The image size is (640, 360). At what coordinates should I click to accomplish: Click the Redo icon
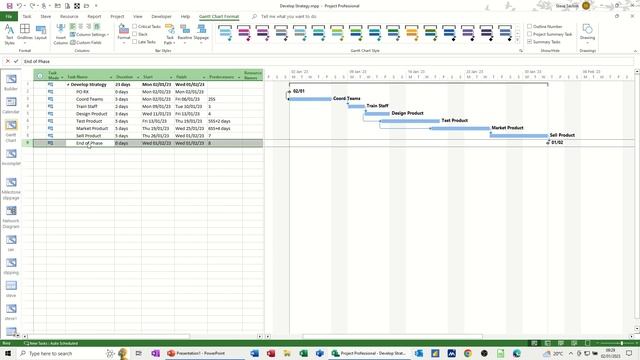click(x=32, y=6)
